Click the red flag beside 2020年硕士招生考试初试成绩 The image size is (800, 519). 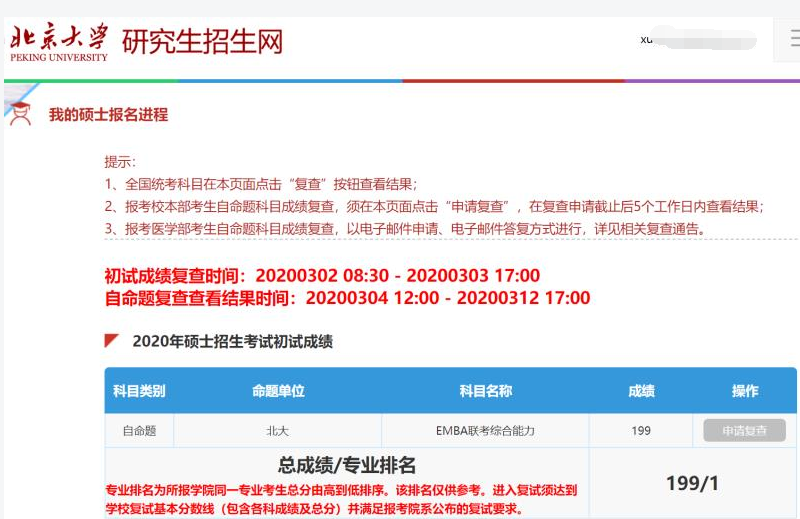click(112, 340)
